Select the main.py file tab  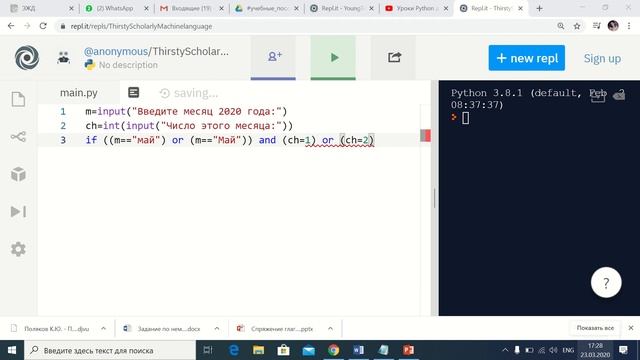coord(79,93)
